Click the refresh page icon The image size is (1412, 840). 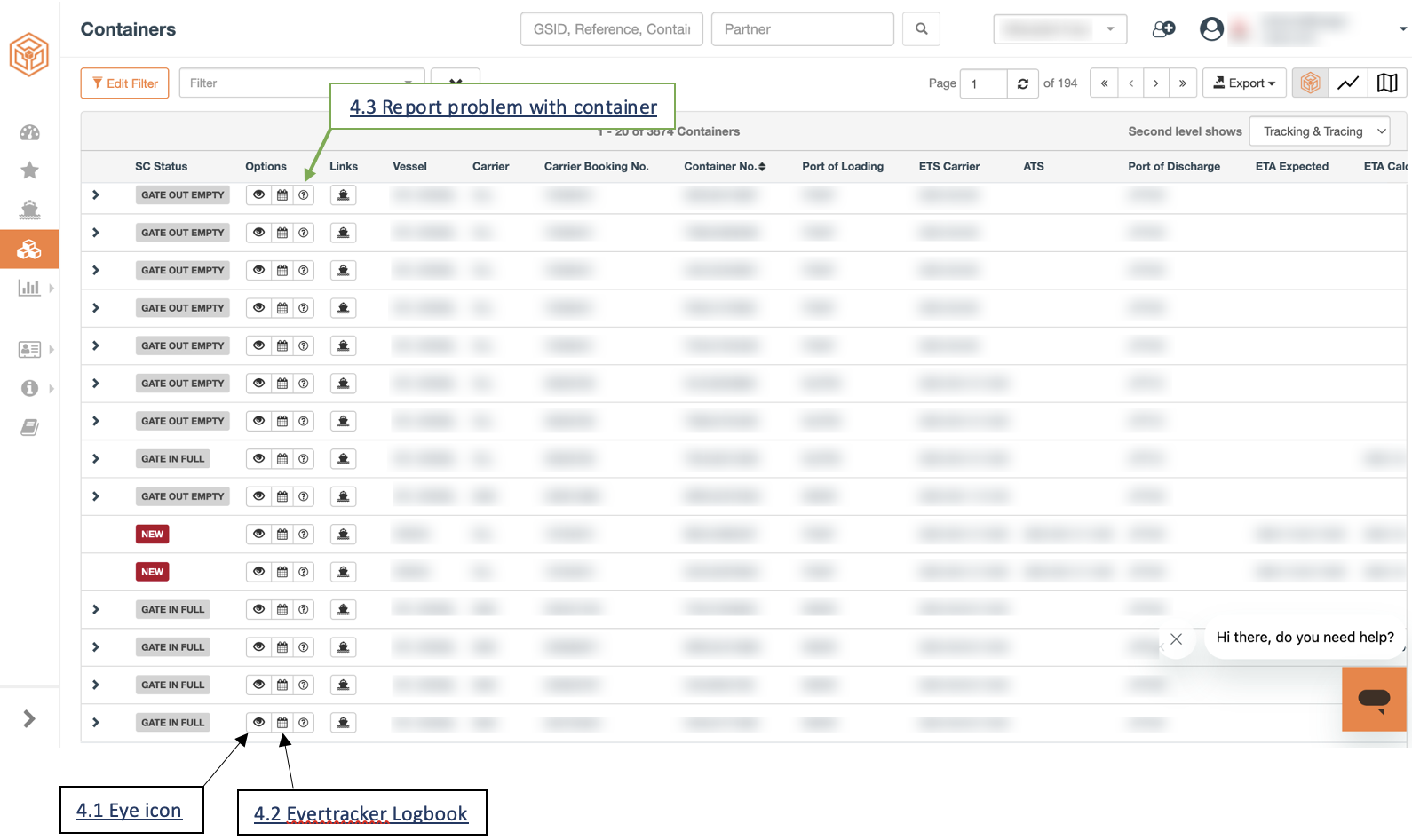coord(1023,83)
